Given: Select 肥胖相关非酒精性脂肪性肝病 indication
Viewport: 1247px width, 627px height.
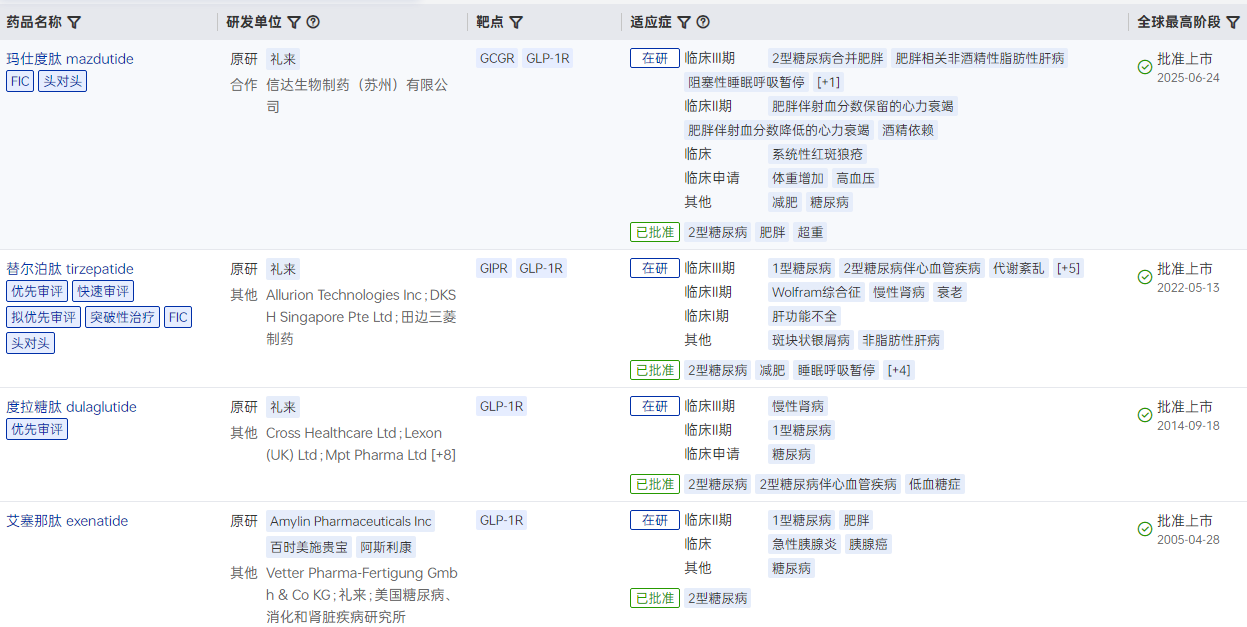Looking at the screenshot, I should (980, 58).
